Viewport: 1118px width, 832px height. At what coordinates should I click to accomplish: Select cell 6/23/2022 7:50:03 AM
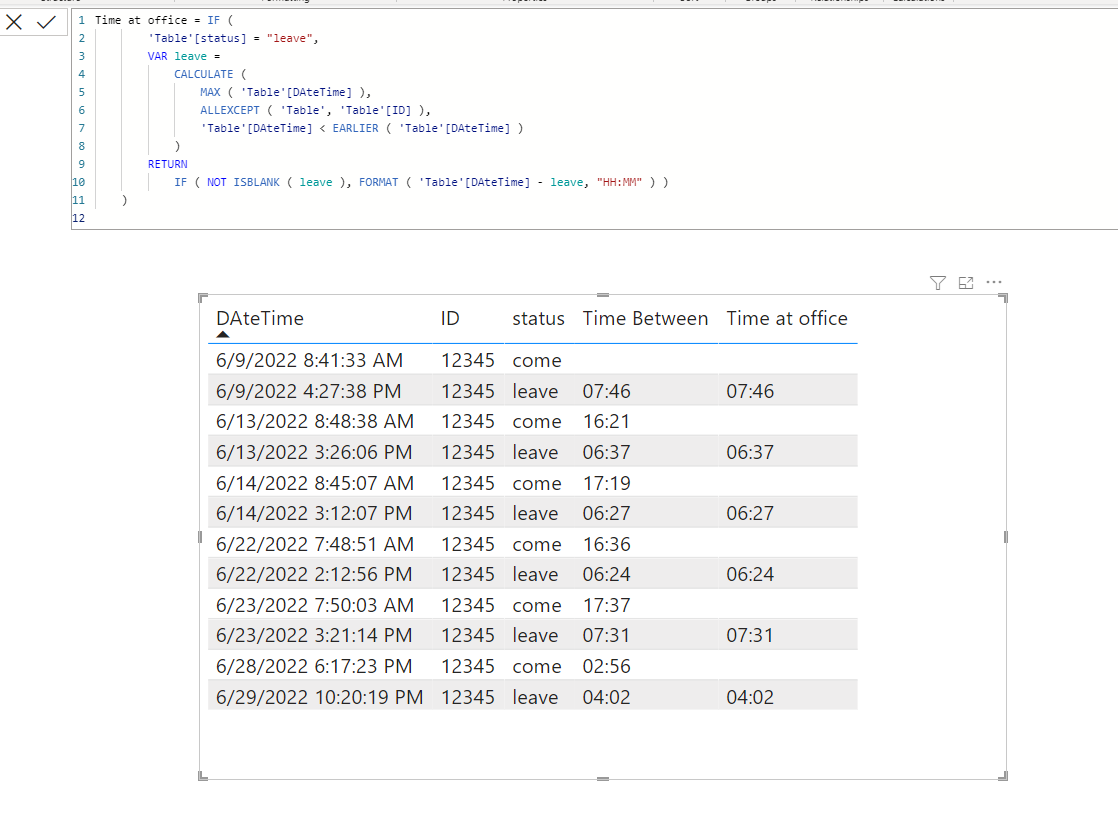[314, 605]
